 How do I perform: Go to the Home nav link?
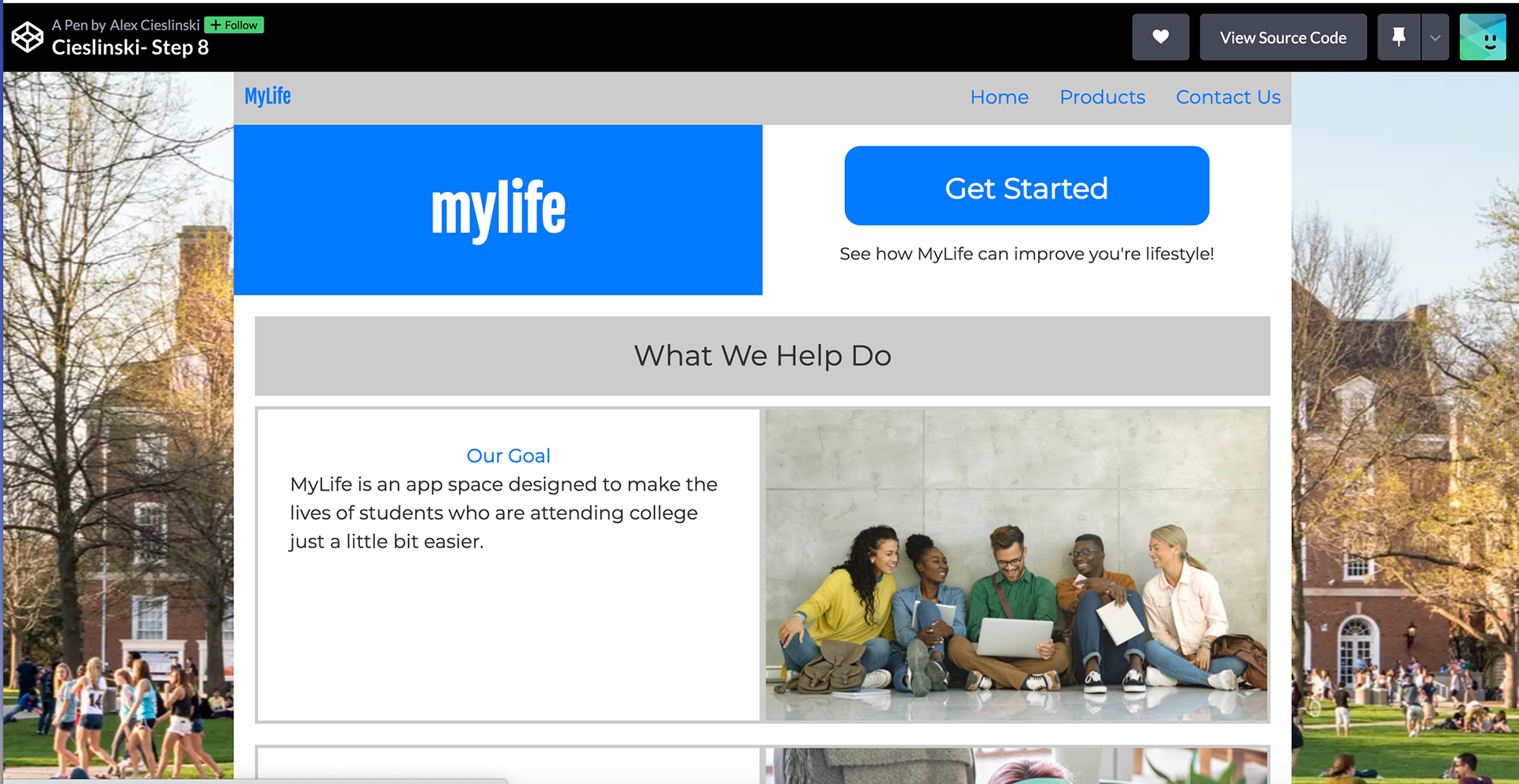999,97
